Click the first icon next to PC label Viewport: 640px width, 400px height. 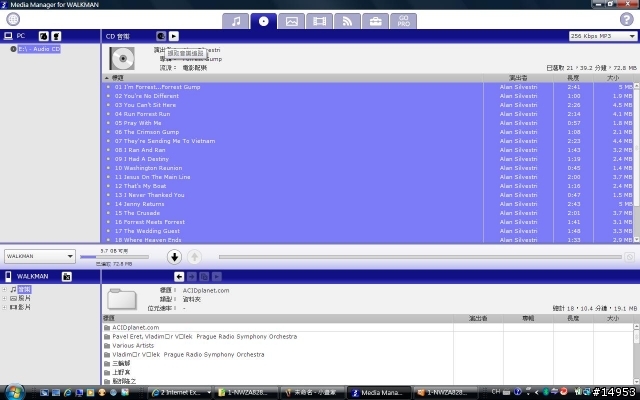[x=43, y=36]
